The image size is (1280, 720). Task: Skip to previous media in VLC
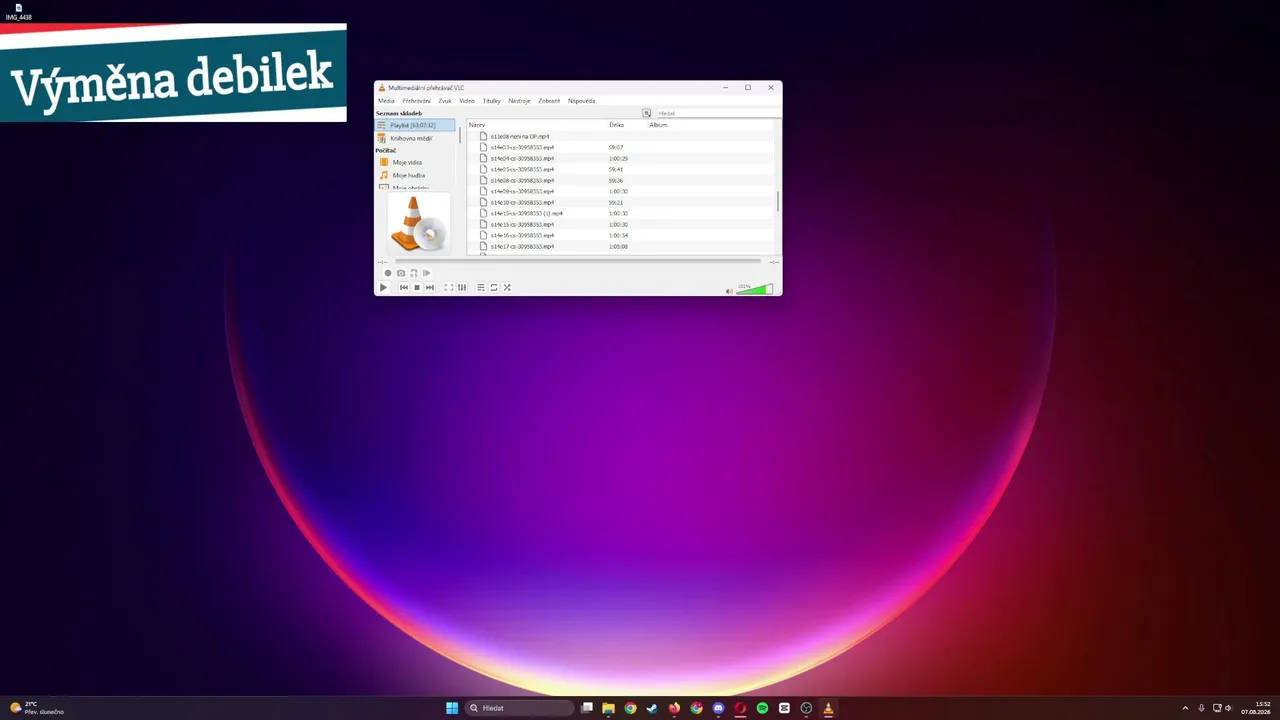(404, 287)
